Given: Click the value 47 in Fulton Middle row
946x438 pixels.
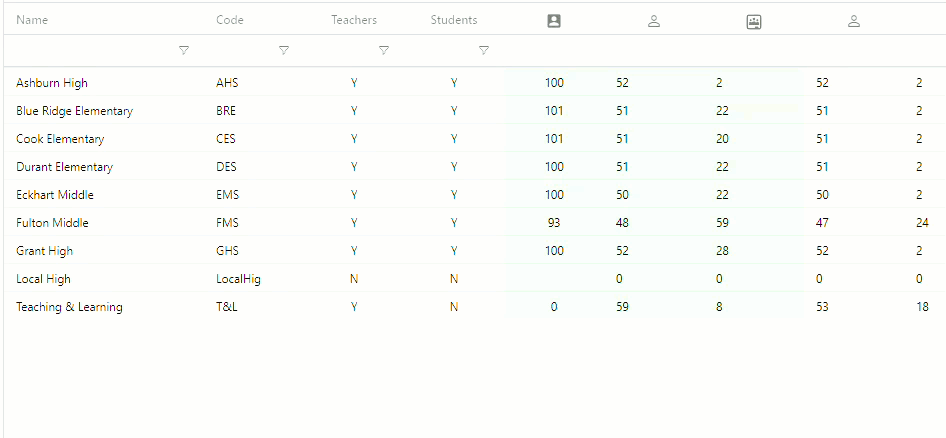Looking at the screenshot, I should click(822, 223).
